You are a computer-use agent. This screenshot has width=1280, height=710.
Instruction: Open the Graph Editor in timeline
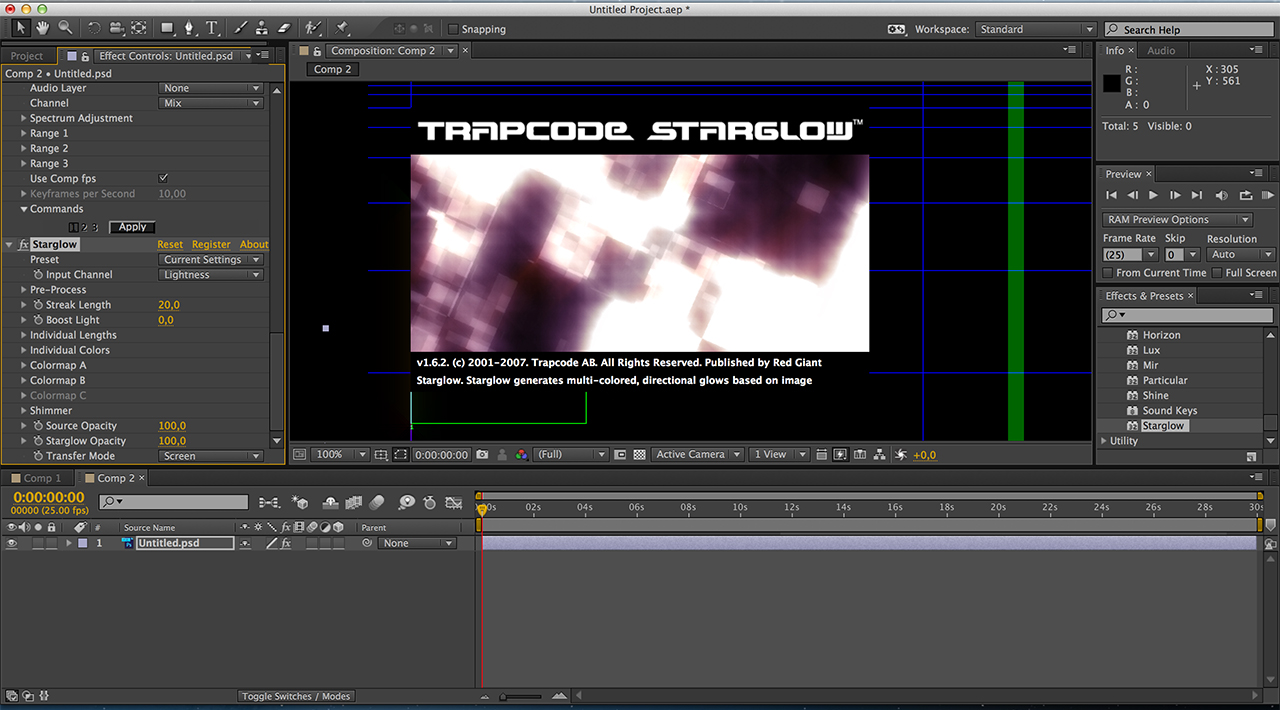(454, 502)
